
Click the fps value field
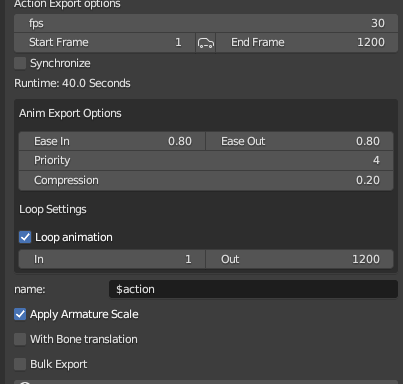click(x=206, y=23)
